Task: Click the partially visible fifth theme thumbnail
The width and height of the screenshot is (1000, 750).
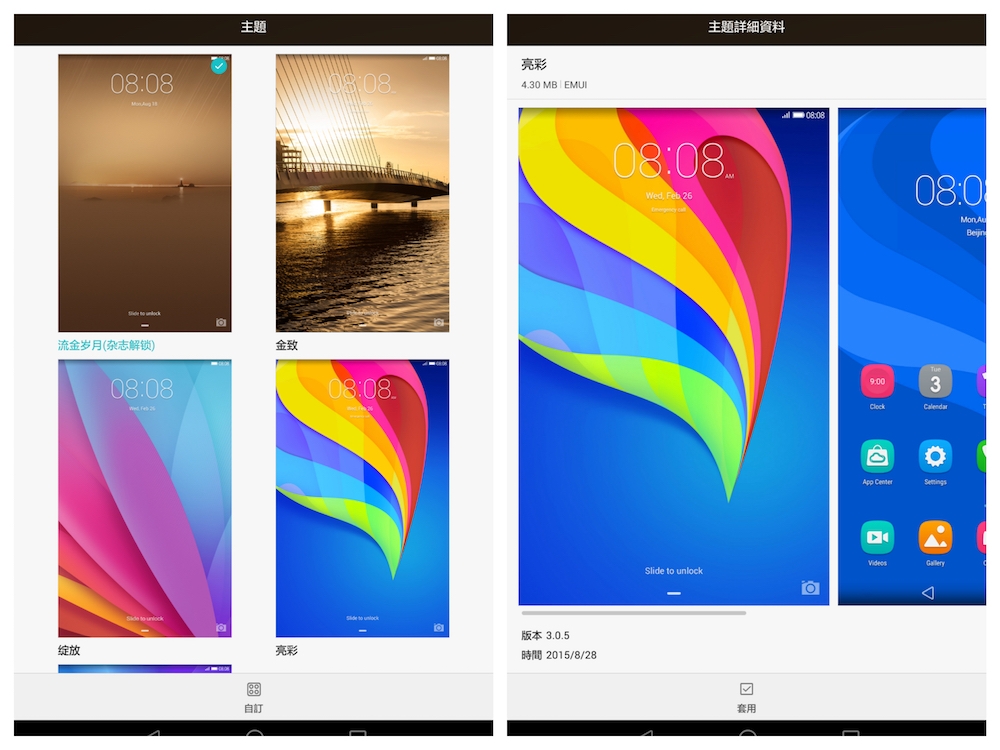Action: click(145, 668)
